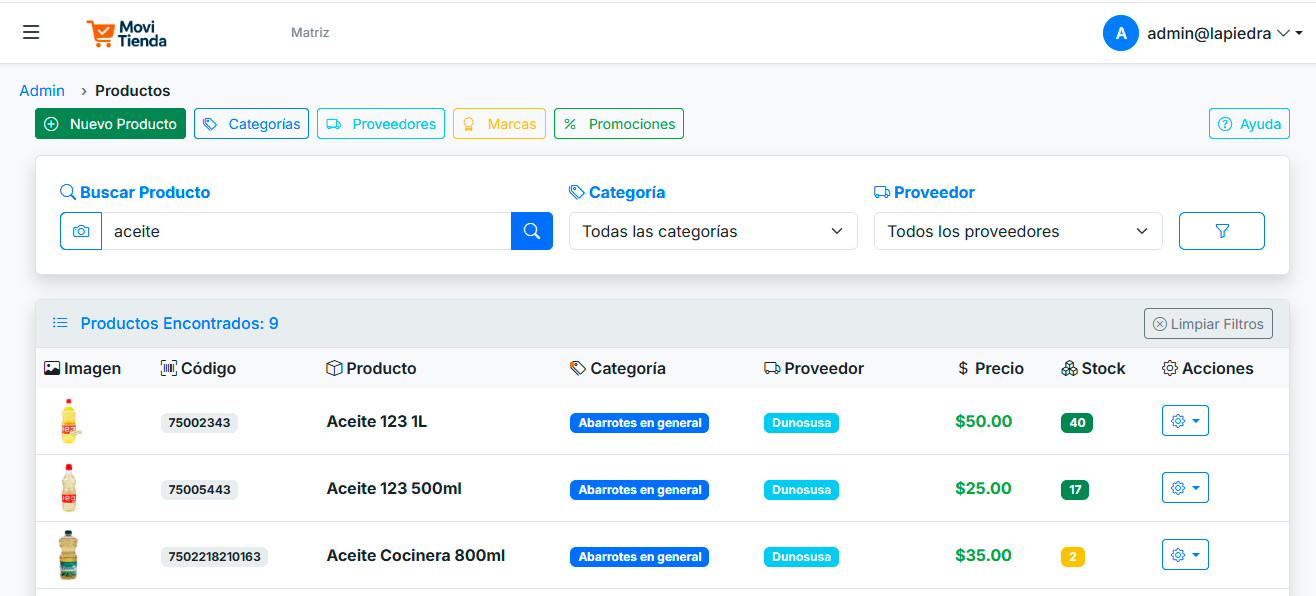
Task: Expand the actions dropdown for Aceite 123 500ml
Action: (x=1197, y=487)
